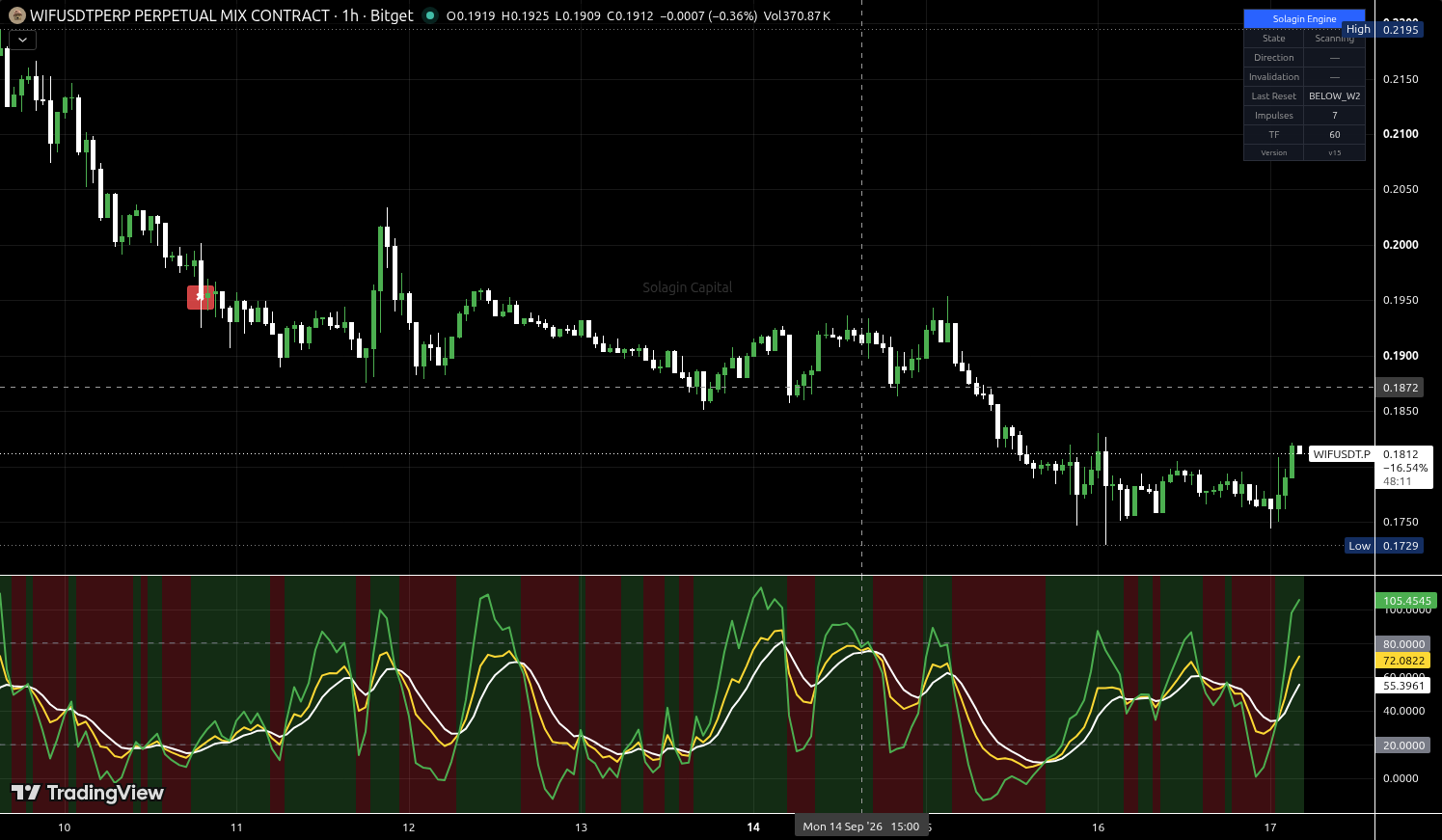Open the TradingView logo link

[87, 793]
